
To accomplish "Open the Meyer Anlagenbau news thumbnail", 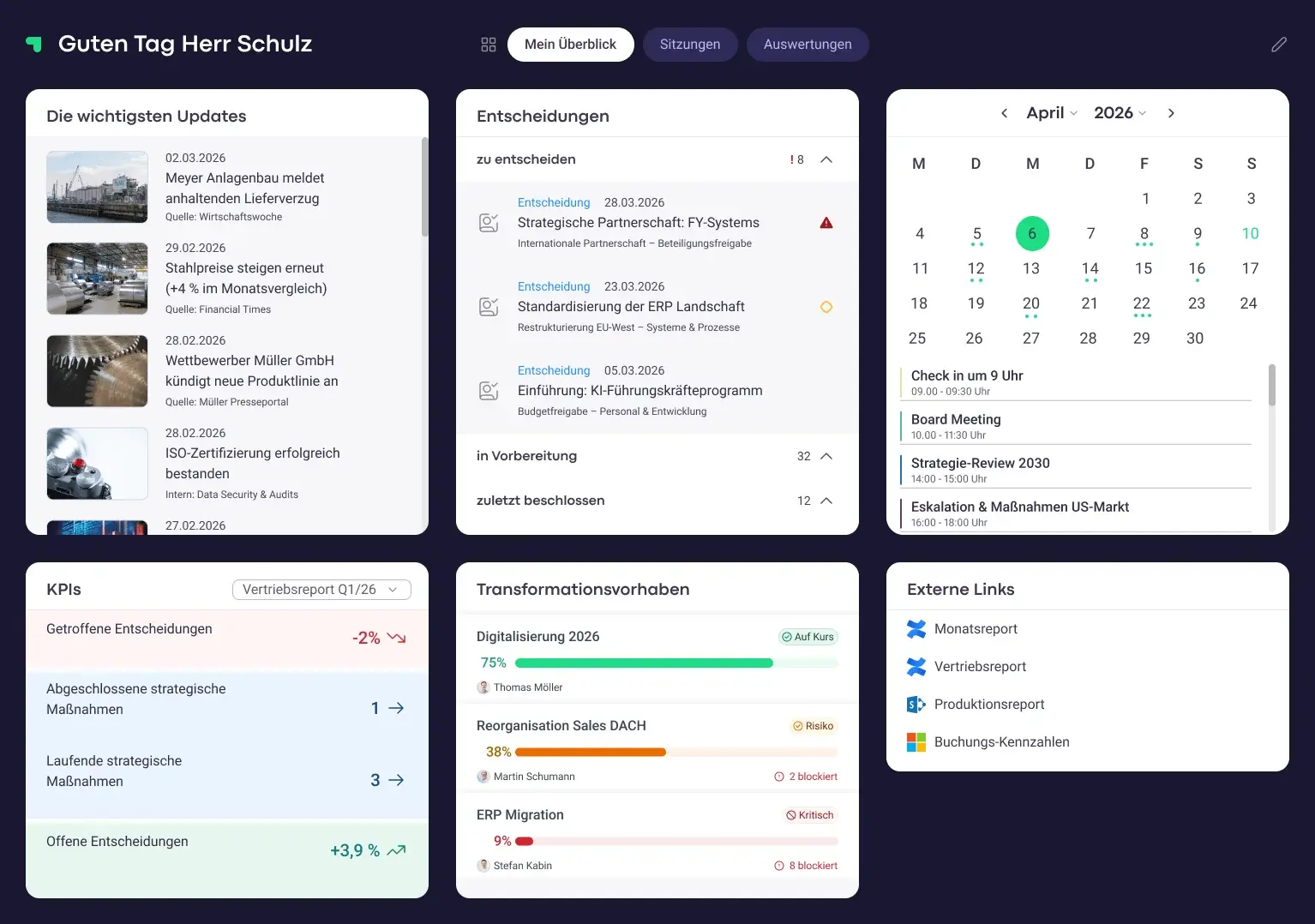I will point(98,187).
